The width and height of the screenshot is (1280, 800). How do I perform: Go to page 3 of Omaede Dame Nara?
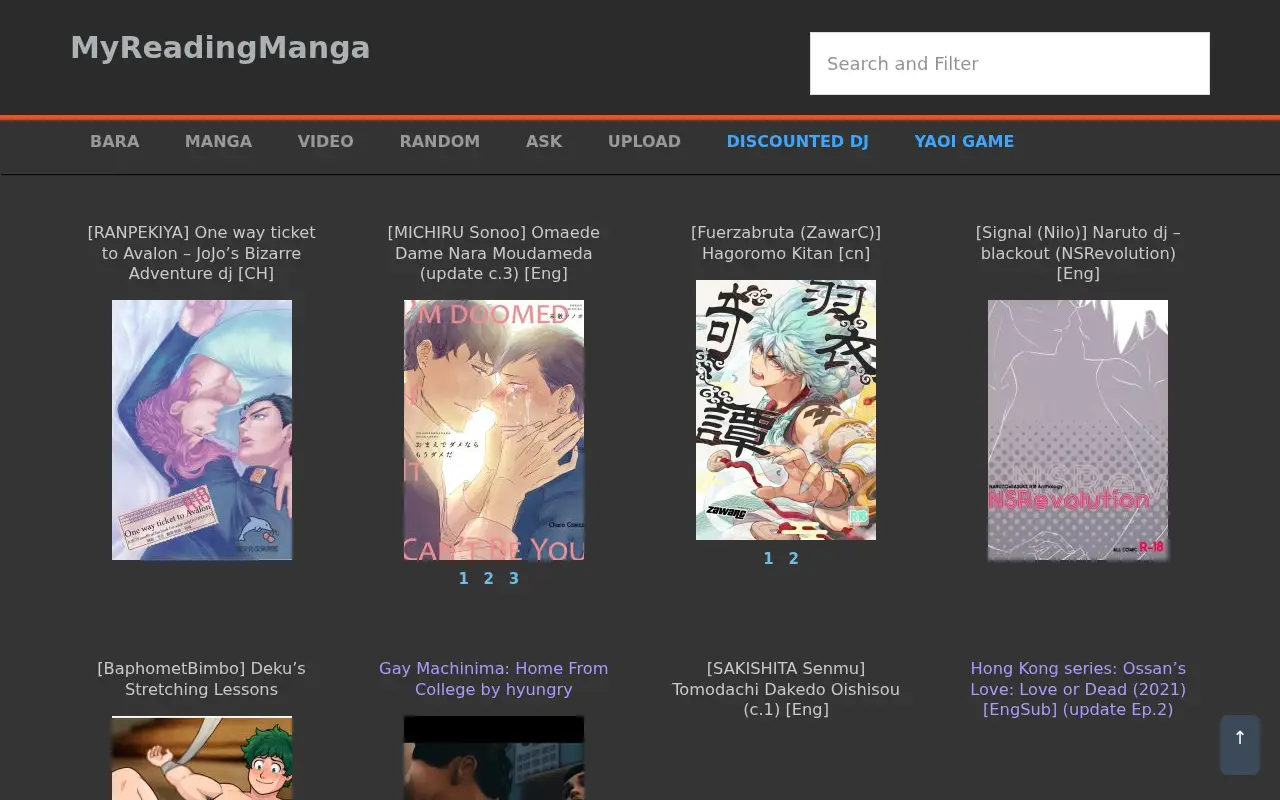(x=514, y=578)
